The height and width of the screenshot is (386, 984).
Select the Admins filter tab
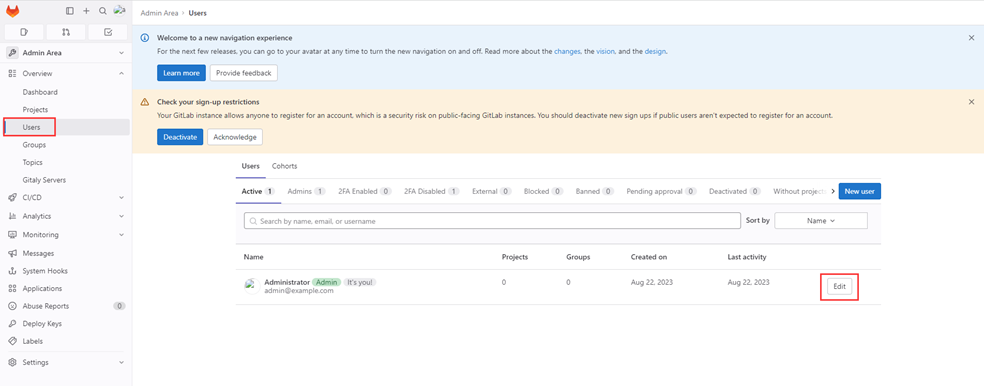(306, 191)
